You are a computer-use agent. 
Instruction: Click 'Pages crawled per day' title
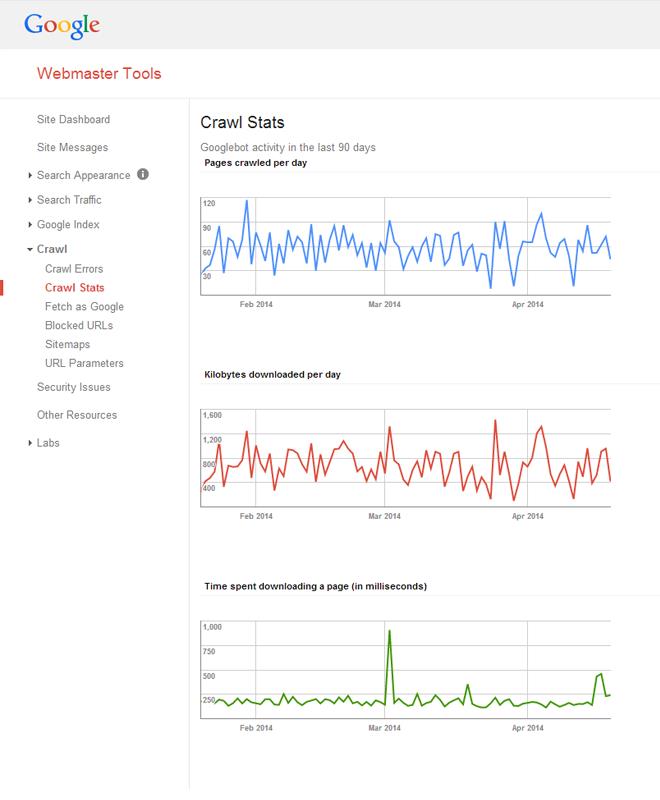click(x=256, y=163)
